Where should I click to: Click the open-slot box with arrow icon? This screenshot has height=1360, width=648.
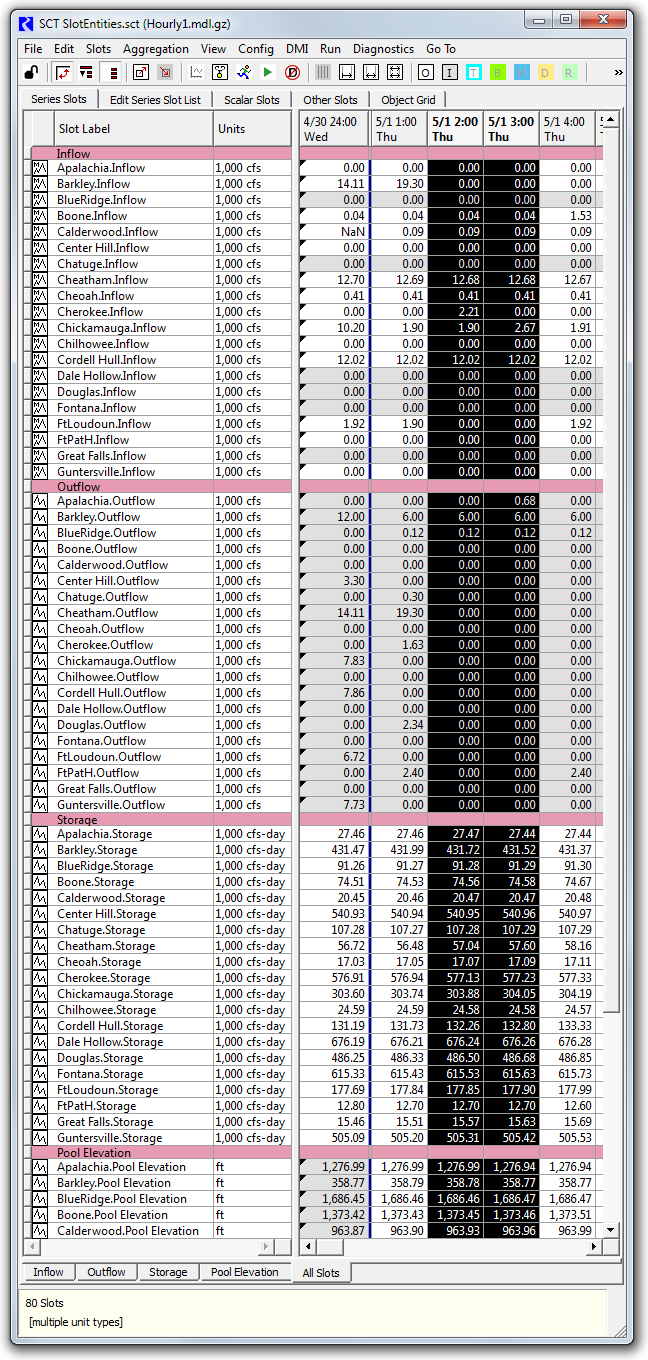click(140, 72)
